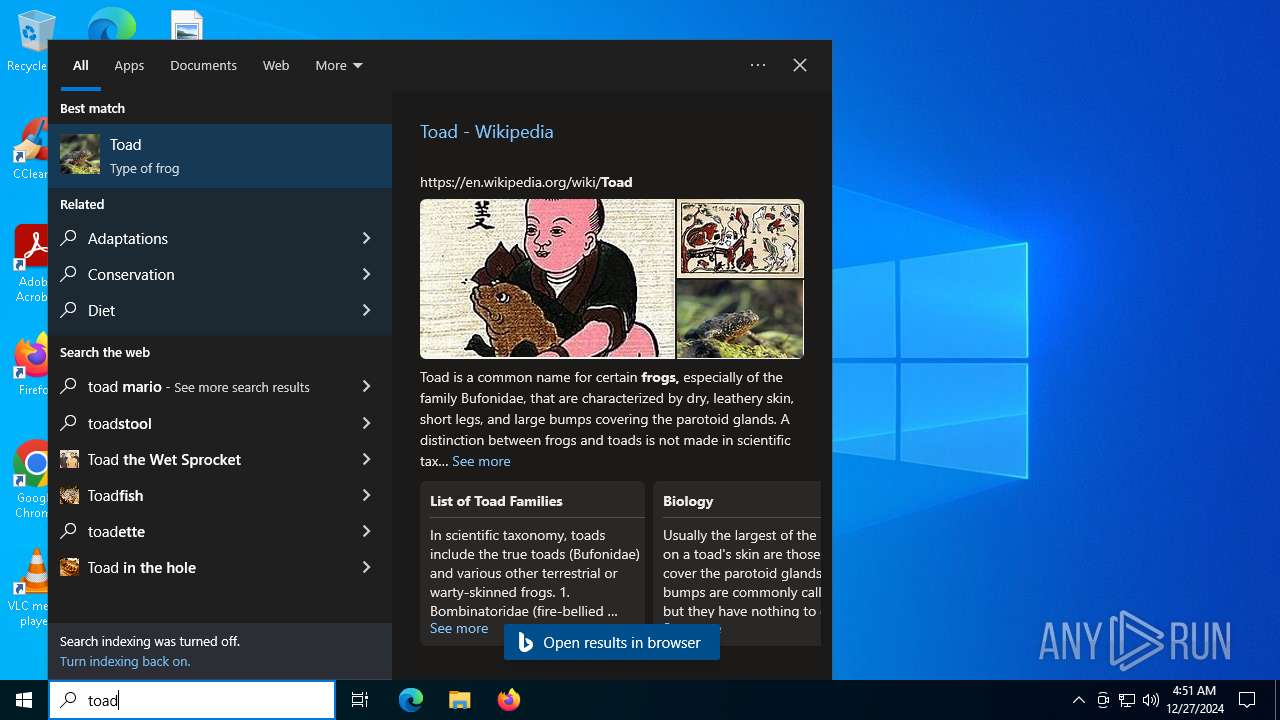Launch Microsoft Edge from the taskbar
The width and height of the screenshot is (1280, 720).
click(411, 700)
